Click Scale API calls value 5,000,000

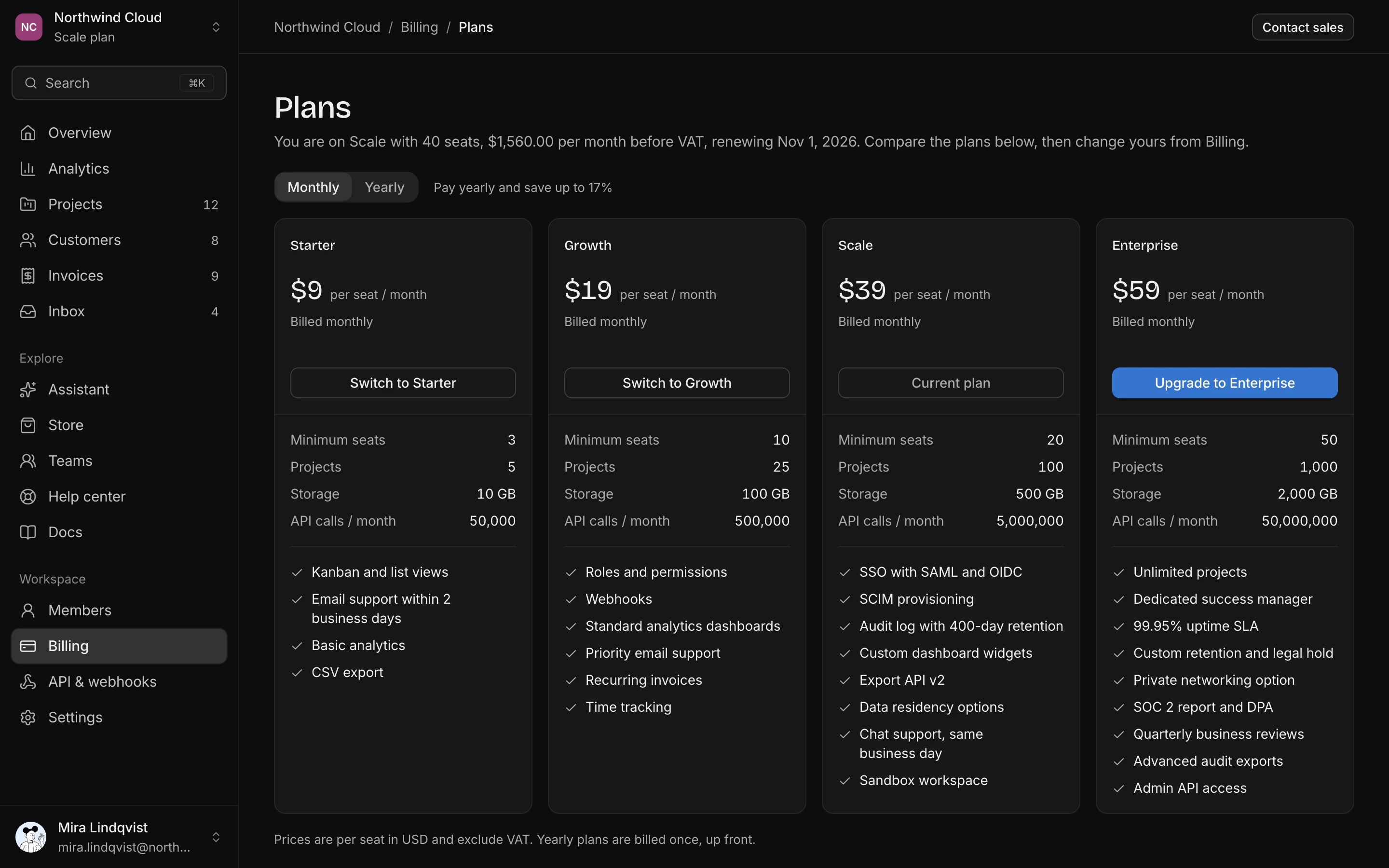(x=1030, y=521)
